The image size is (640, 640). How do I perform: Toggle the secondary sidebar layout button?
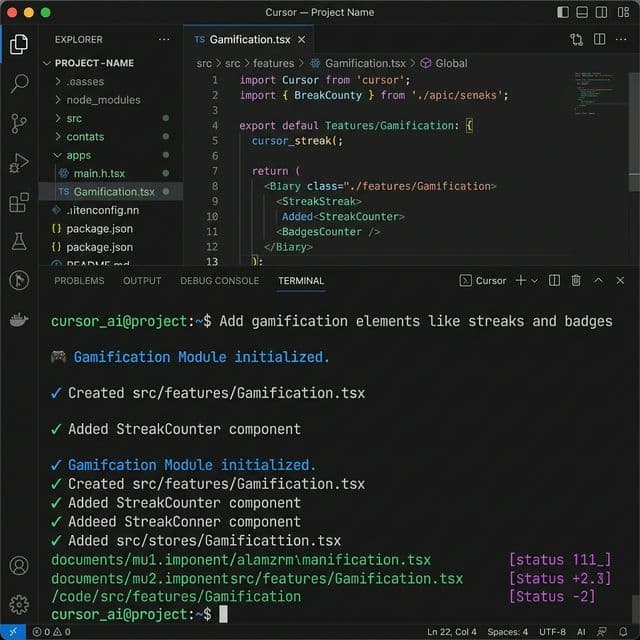point(601,12)
